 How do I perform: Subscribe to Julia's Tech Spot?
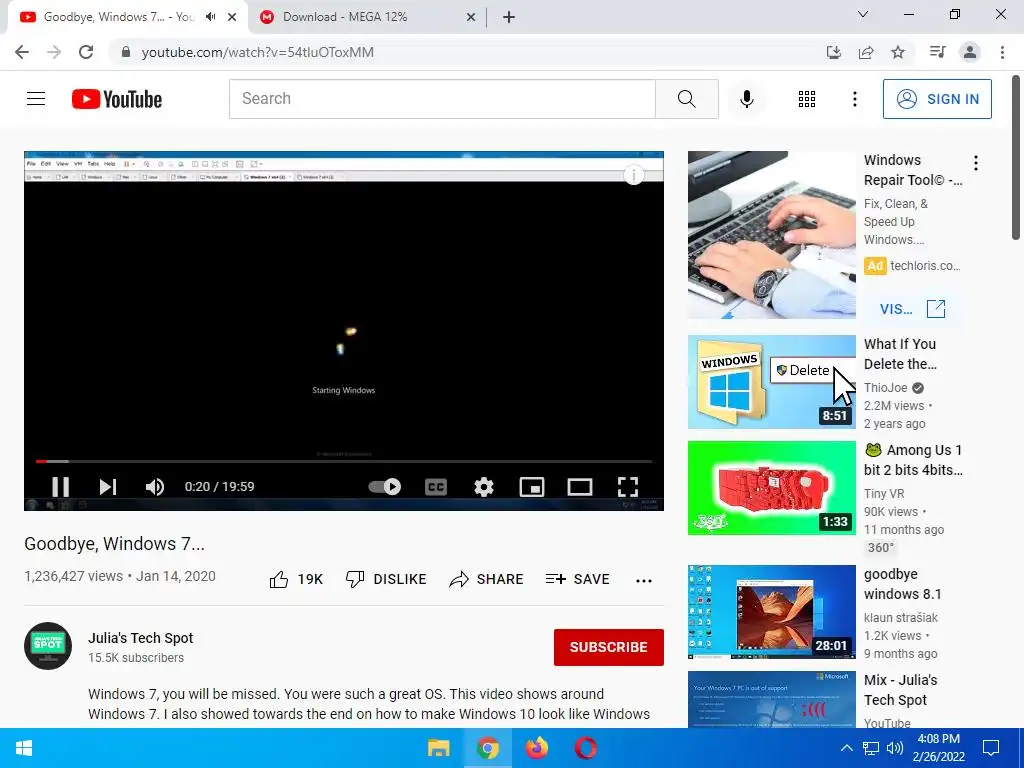click(609, 647)
